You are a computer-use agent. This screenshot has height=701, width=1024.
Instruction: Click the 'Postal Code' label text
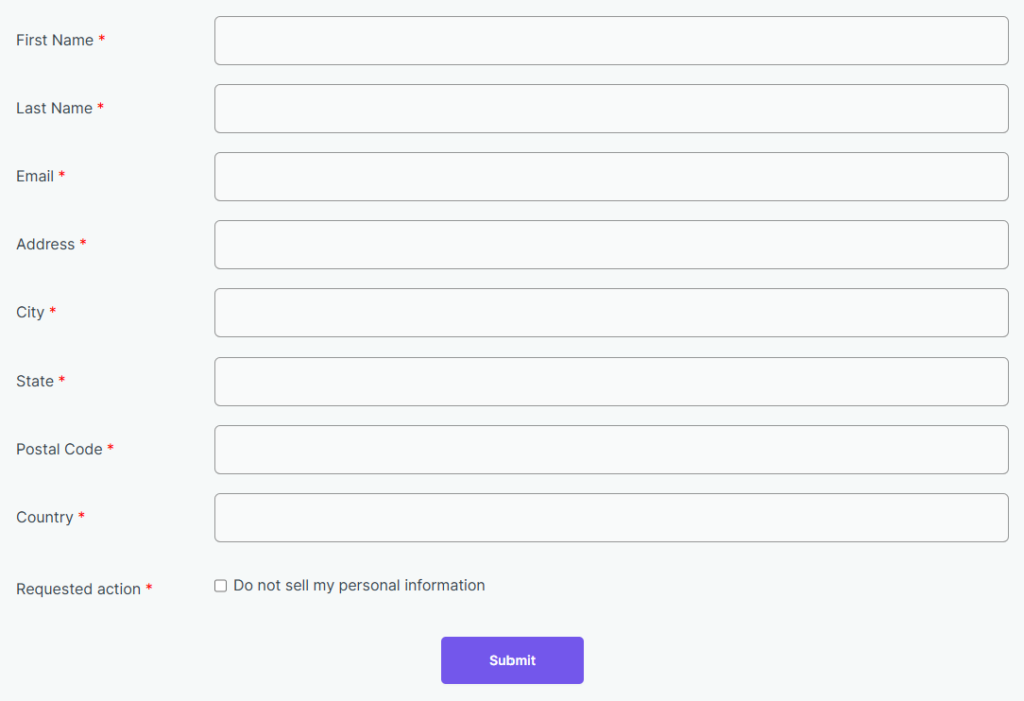(56, 449)
